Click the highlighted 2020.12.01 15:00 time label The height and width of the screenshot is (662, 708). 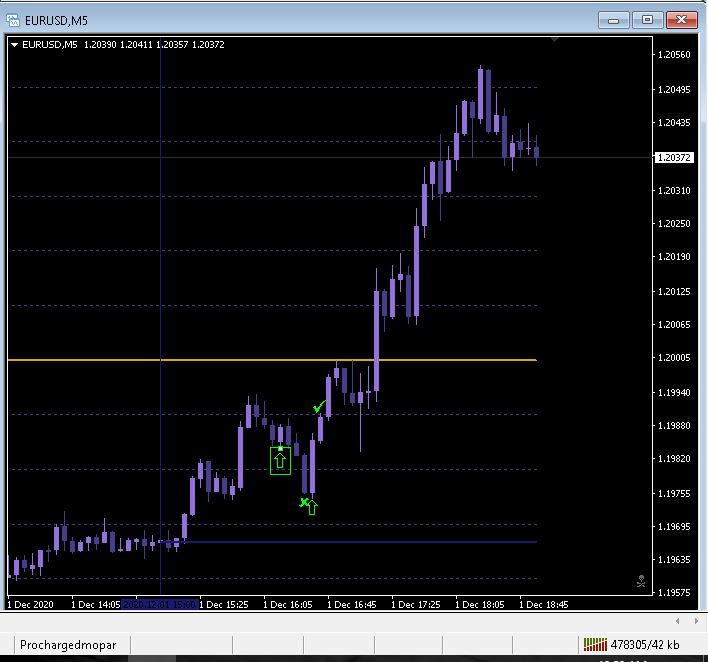[x=160, y=604]
